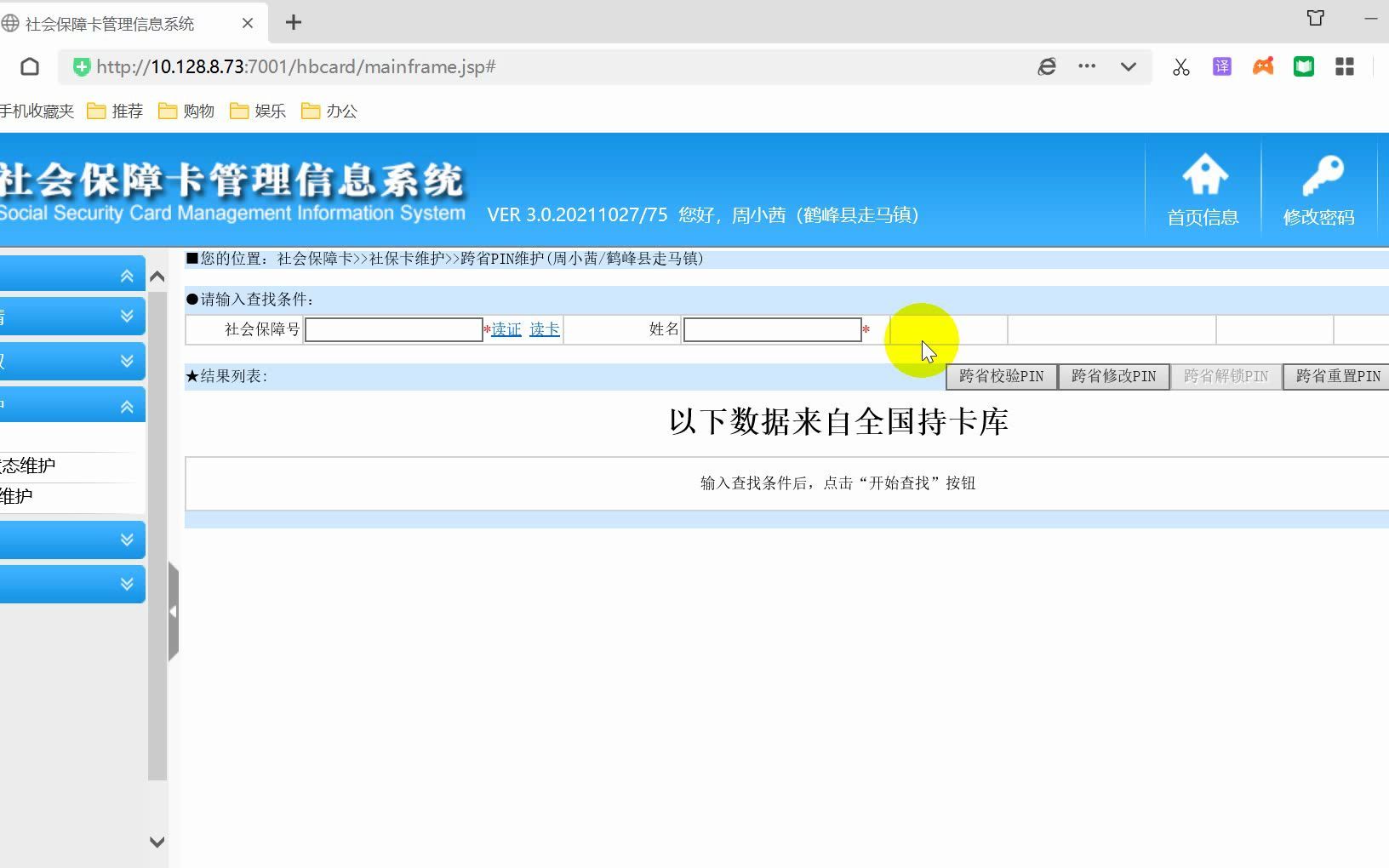Click the 读证 link next to 社会保障号
Screen dimensions: 1389x868
click(506, 329)
